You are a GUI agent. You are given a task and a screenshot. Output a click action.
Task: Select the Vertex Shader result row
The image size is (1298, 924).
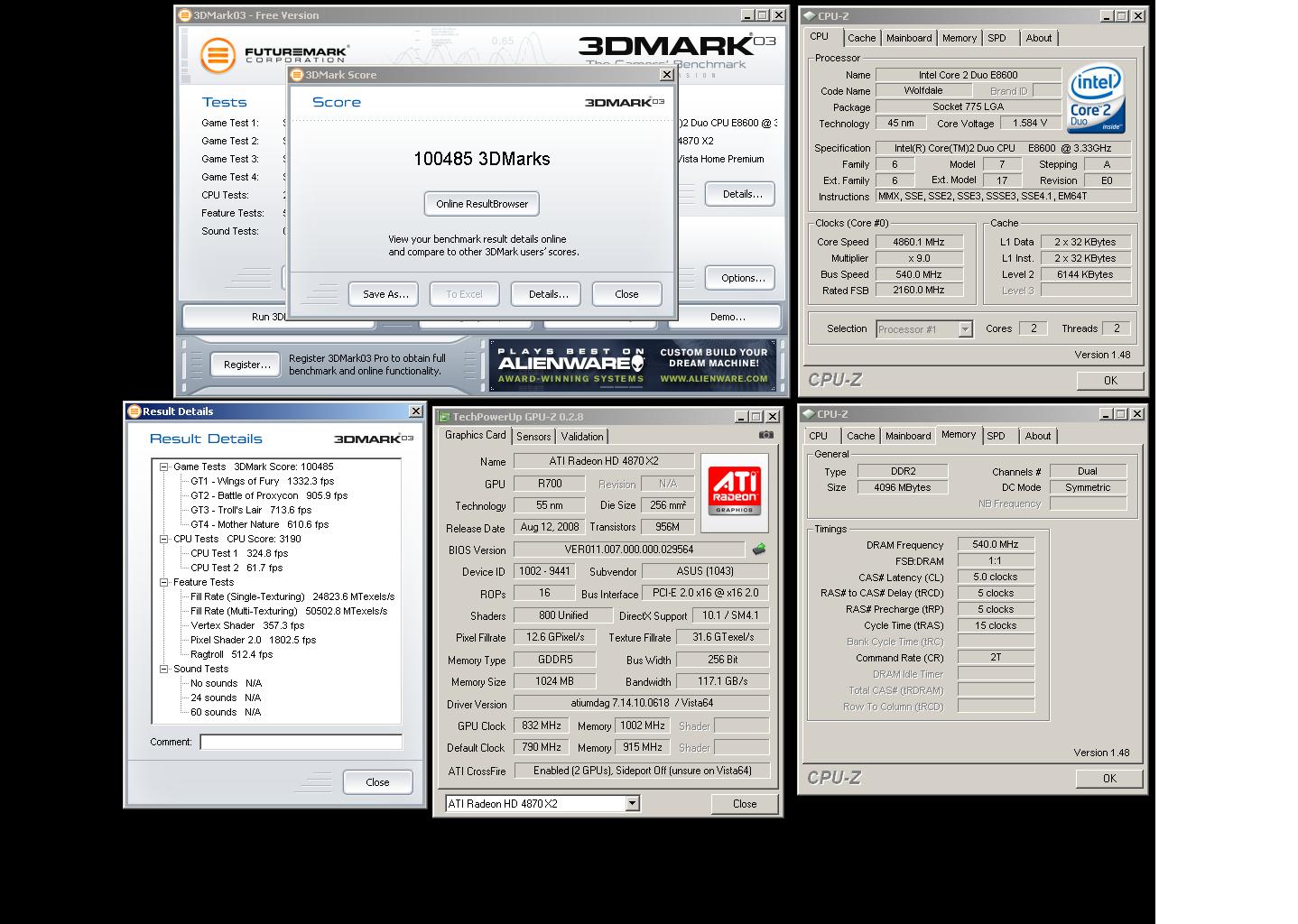[x=247, y=625]
